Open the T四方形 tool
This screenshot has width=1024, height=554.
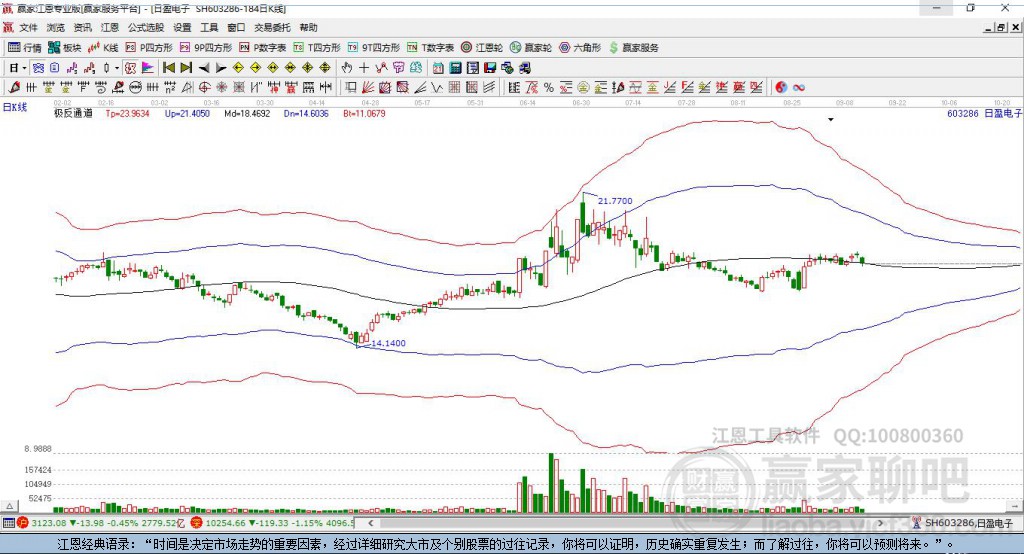coord(317,48)
